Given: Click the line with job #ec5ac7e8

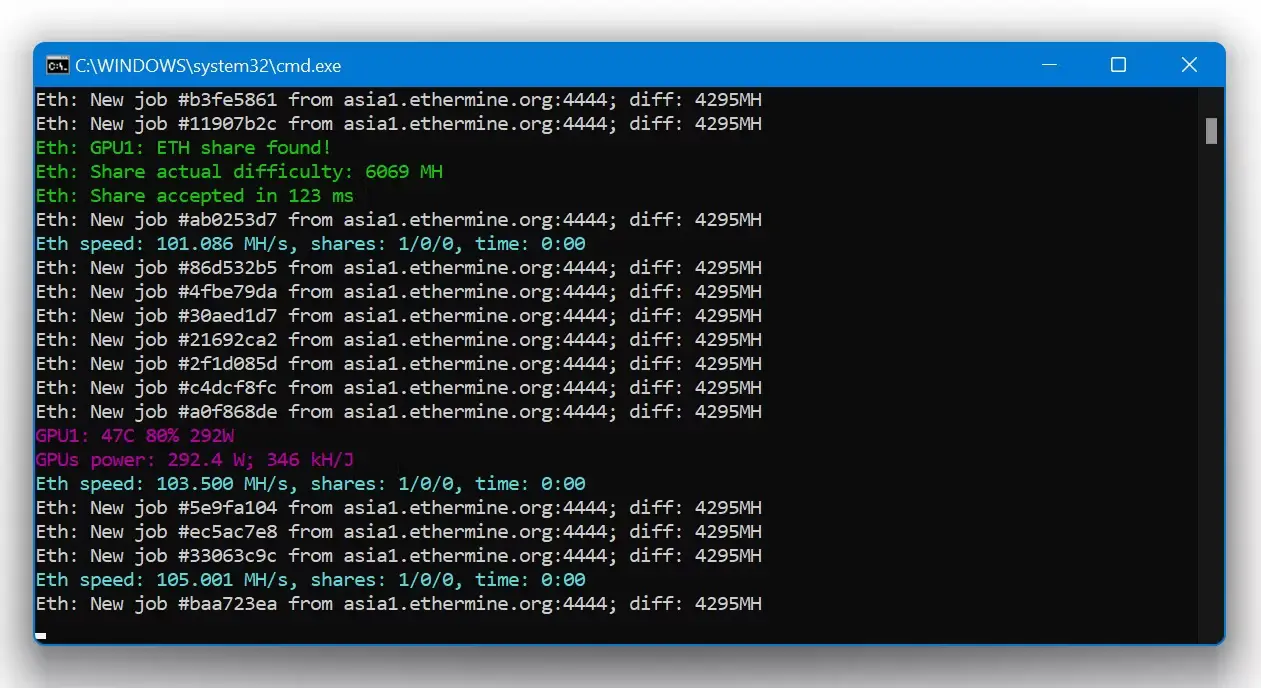Looking at the screenshot, I should pos(399,532).
